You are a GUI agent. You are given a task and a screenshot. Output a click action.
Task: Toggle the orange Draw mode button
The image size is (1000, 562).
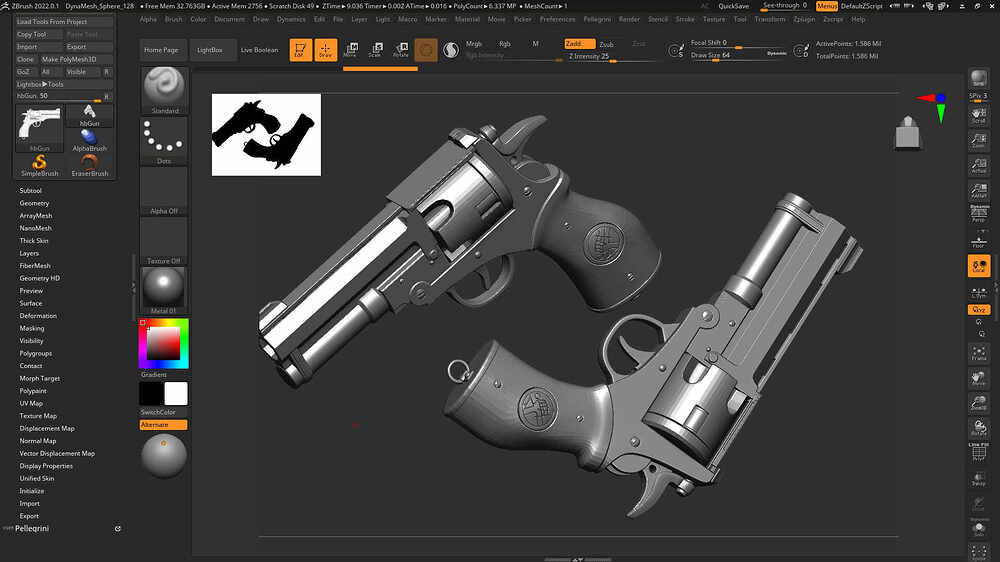(325, 50)
